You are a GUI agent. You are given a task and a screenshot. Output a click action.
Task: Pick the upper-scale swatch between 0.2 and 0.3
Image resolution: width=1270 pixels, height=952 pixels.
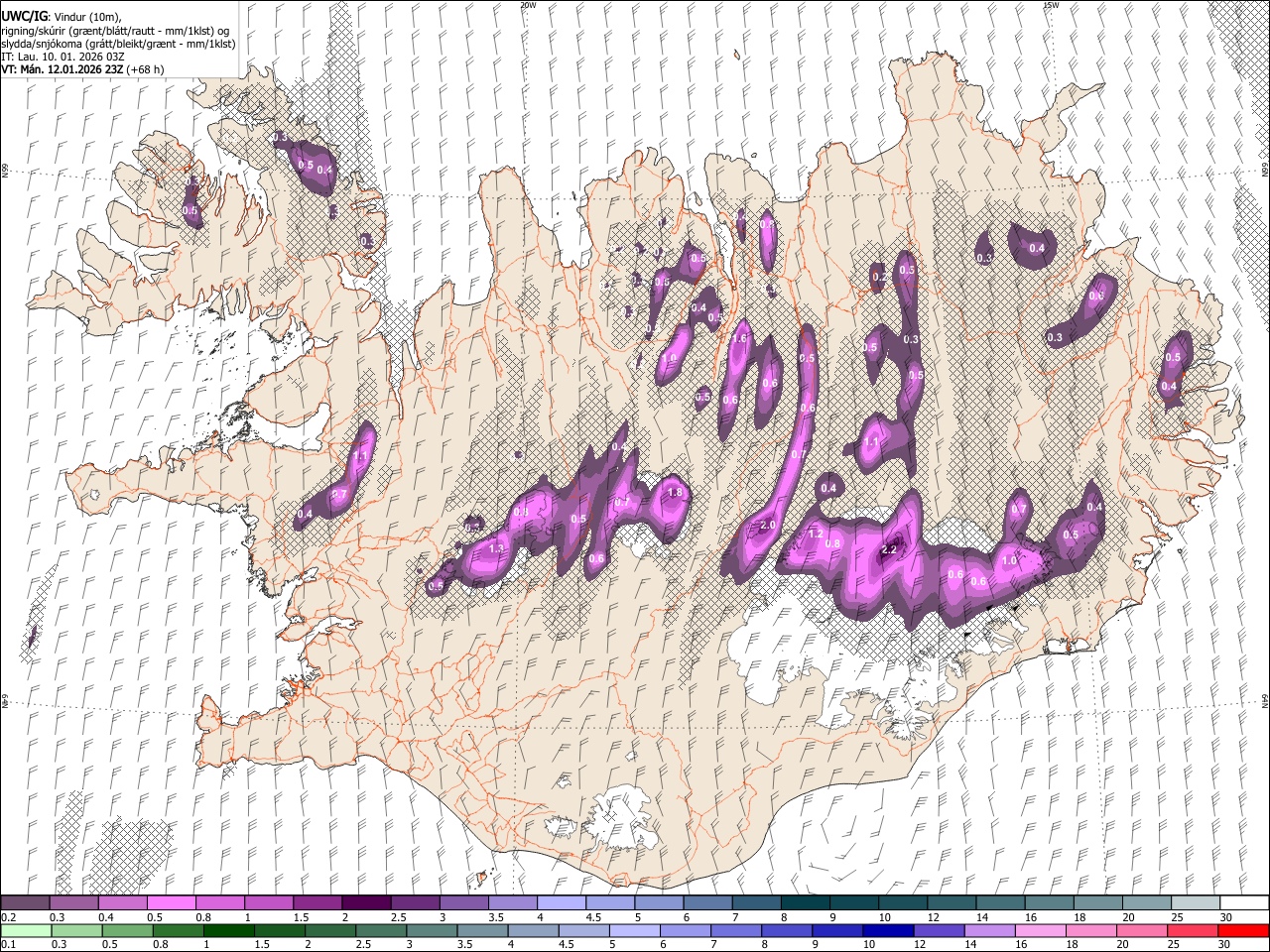(x=25, y=902)
